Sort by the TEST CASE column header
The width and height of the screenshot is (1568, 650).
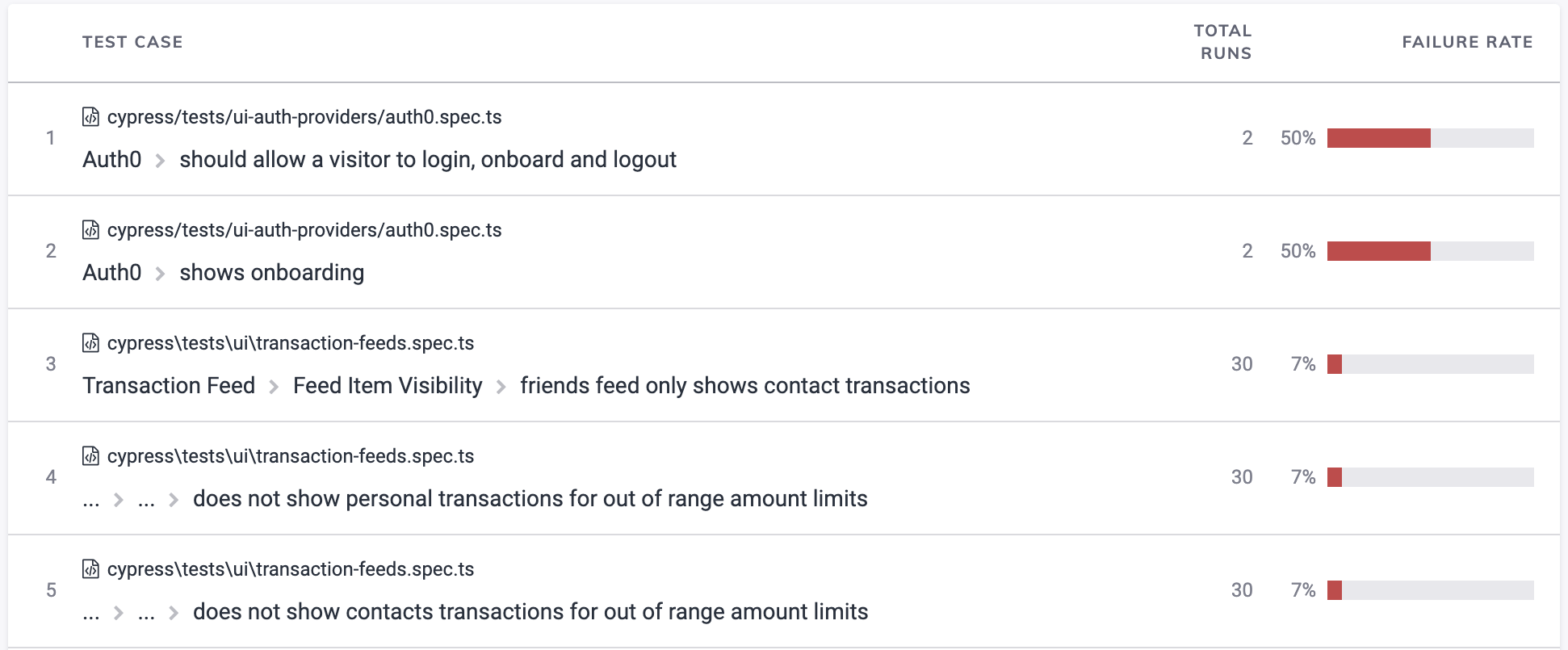132,42
